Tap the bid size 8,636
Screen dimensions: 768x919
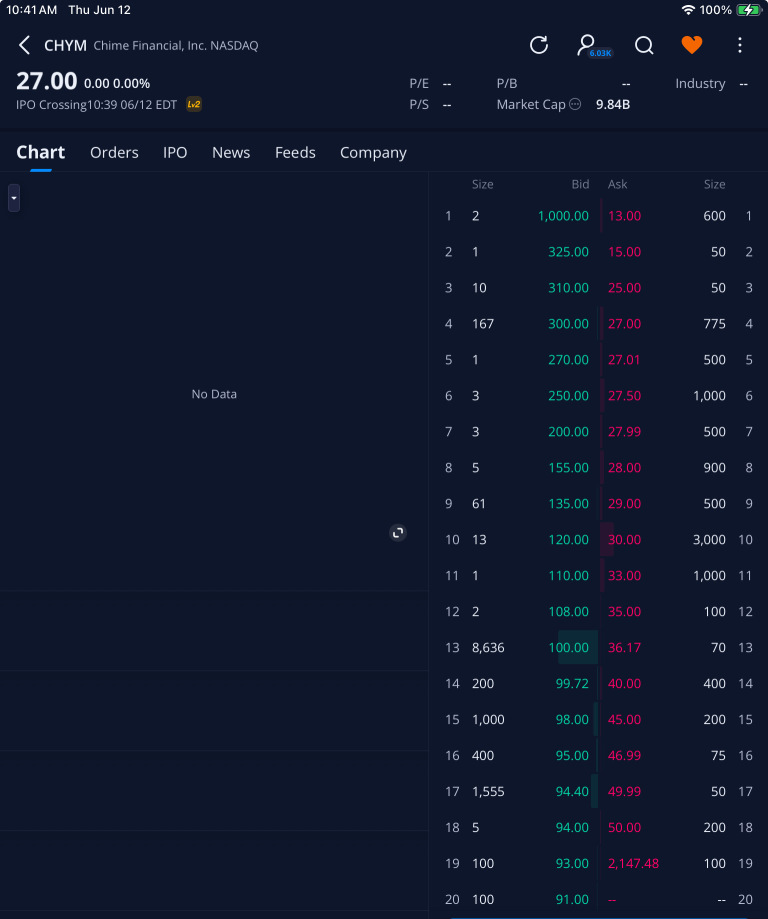[x=488, y=648]
